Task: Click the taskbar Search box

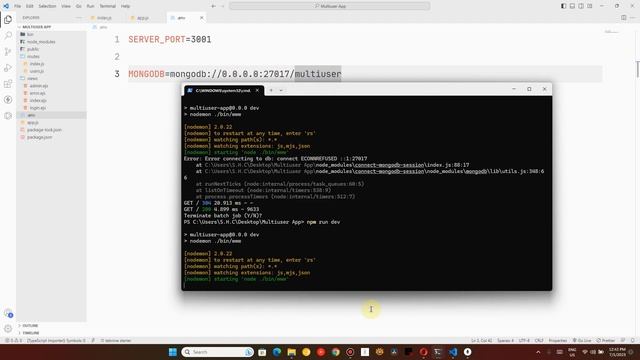Action: [x=218, y=352]
